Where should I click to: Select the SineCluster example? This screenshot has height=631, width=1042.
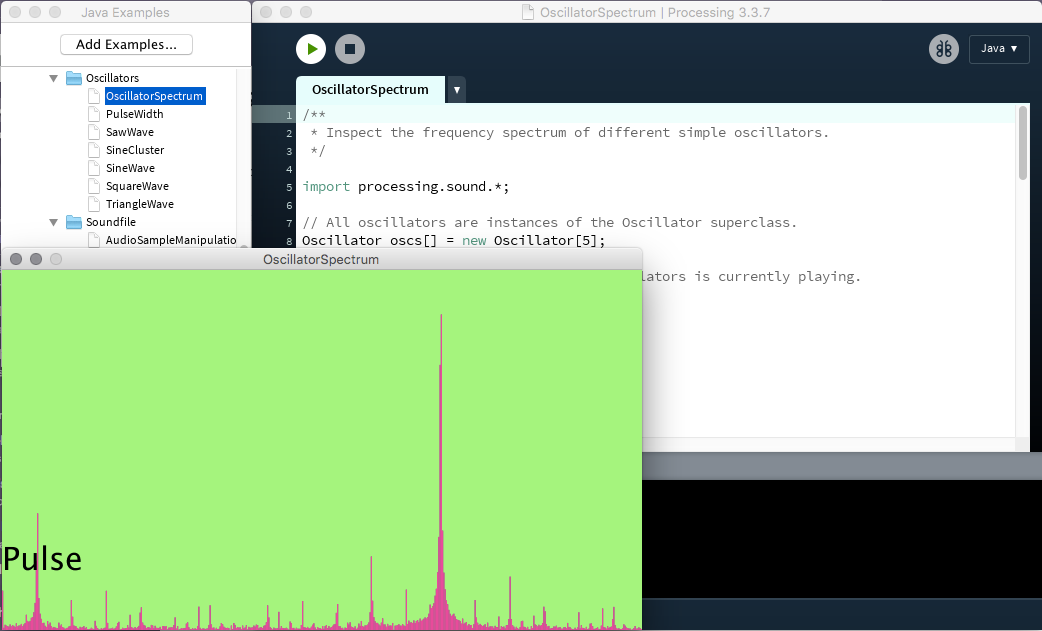tap(135, 150)
